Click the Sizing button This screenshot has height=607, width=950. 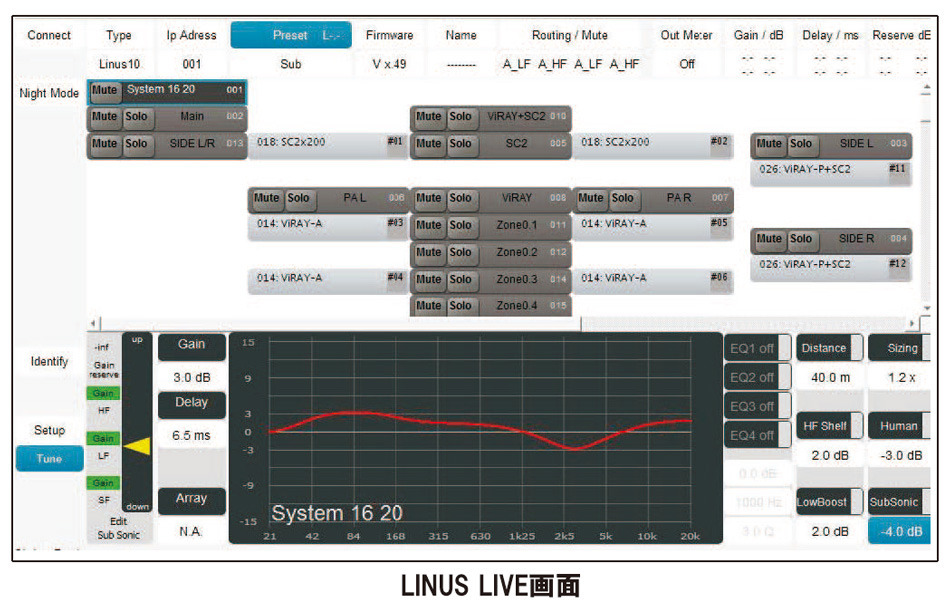pyautogui.click(x=900, y=348)
